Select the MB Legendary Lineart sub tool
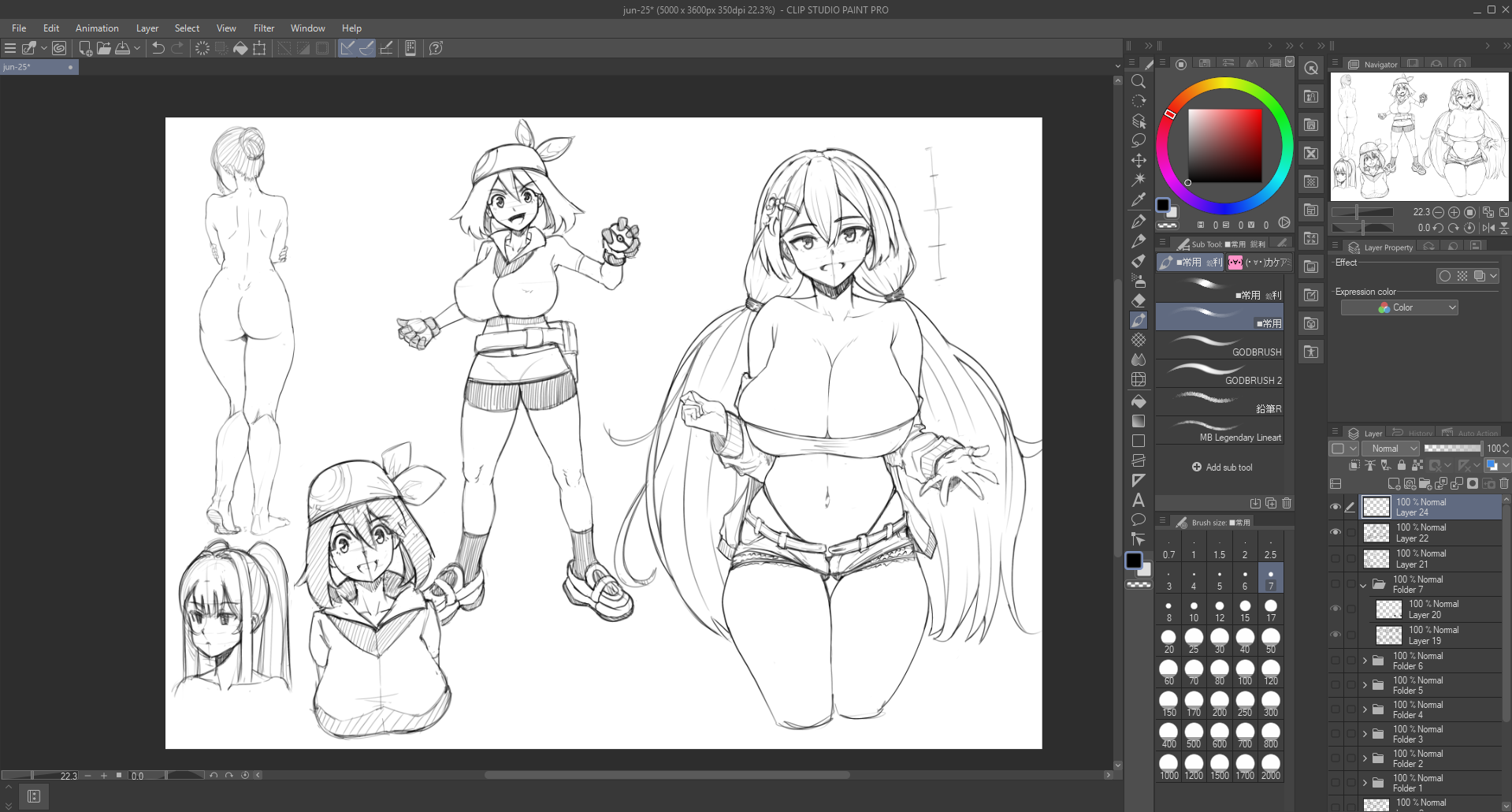Viewport: 1512px width, 812px height. coord(1220,430)
